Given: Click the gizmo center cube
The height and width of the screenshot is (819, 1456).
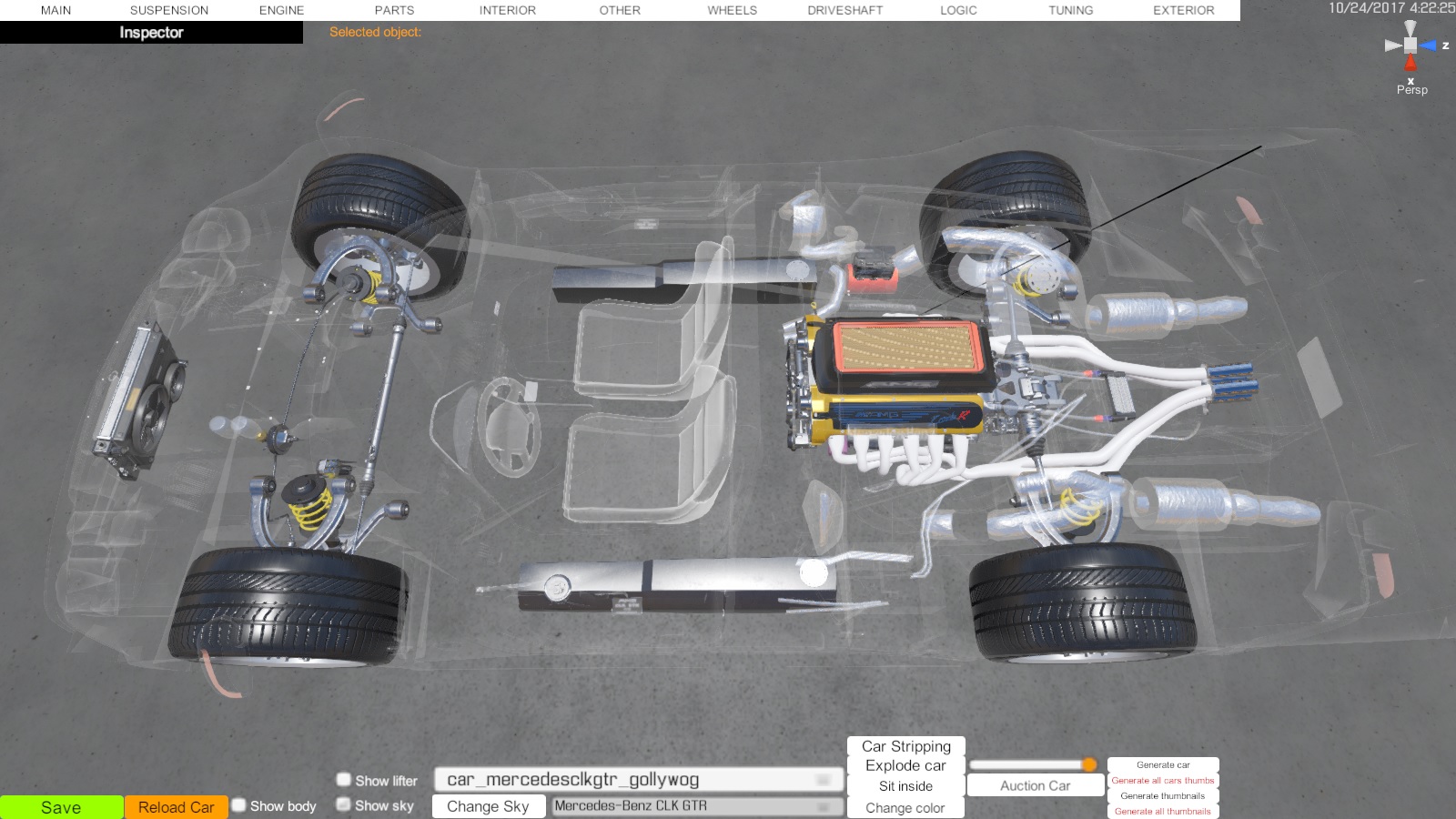Looking at the screenshot, I should click(1410, 45).
